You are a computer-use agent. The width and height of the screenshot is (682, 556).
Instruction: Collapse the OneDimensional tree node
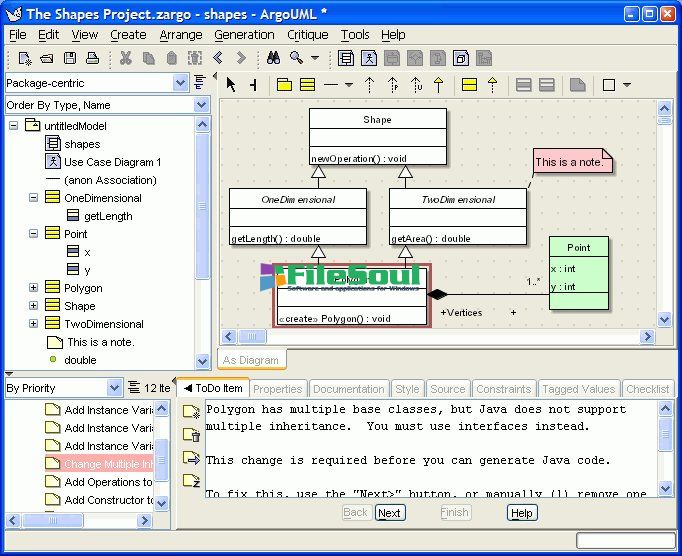coord(33,198)
